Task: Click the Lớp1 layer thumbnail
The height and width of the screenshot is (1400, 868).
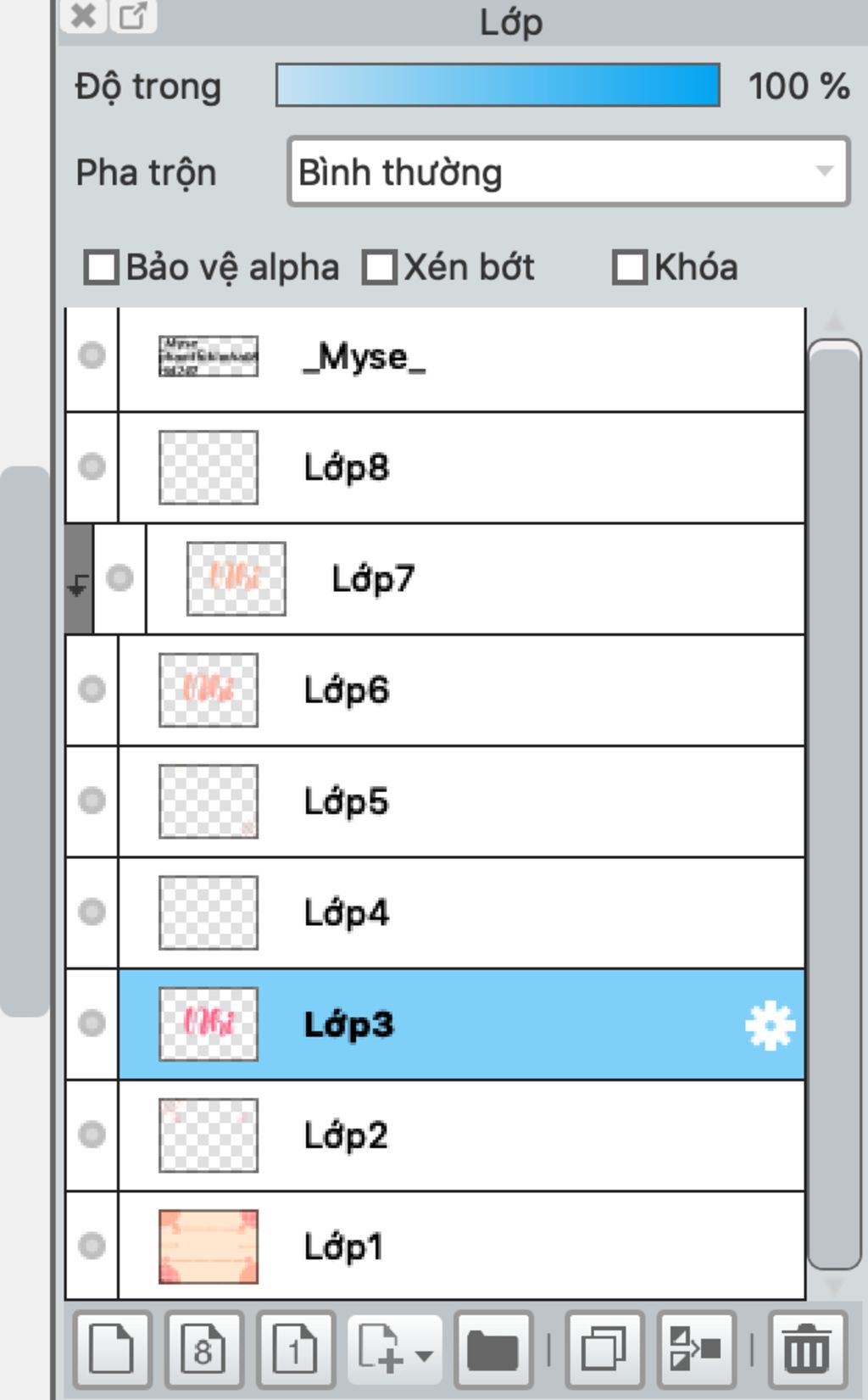Action: (x=209, y=1247)
